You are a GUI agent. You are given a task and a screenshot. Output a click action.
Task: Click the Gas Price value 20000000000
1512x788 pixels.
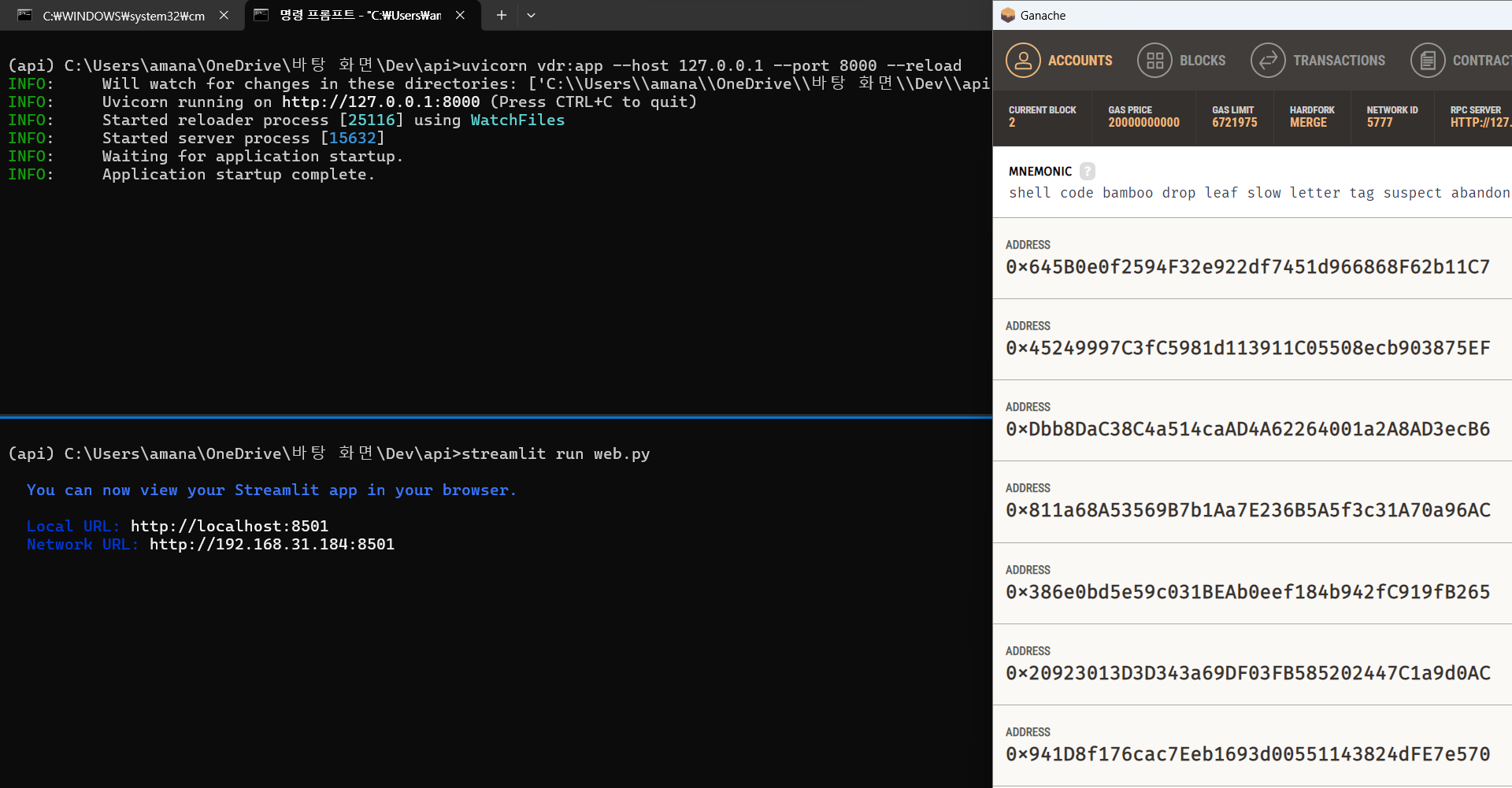tap(1143, 123)
